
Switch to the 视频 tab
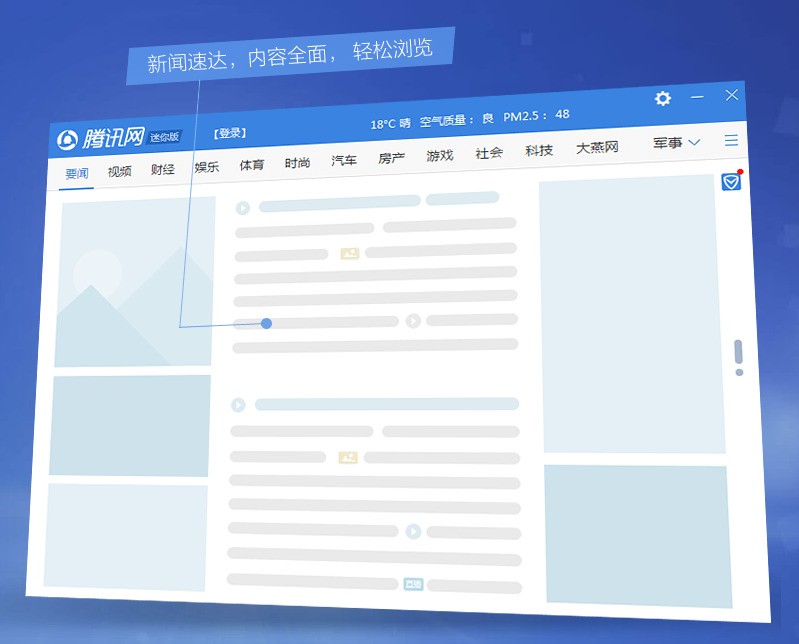pos(120,171)
